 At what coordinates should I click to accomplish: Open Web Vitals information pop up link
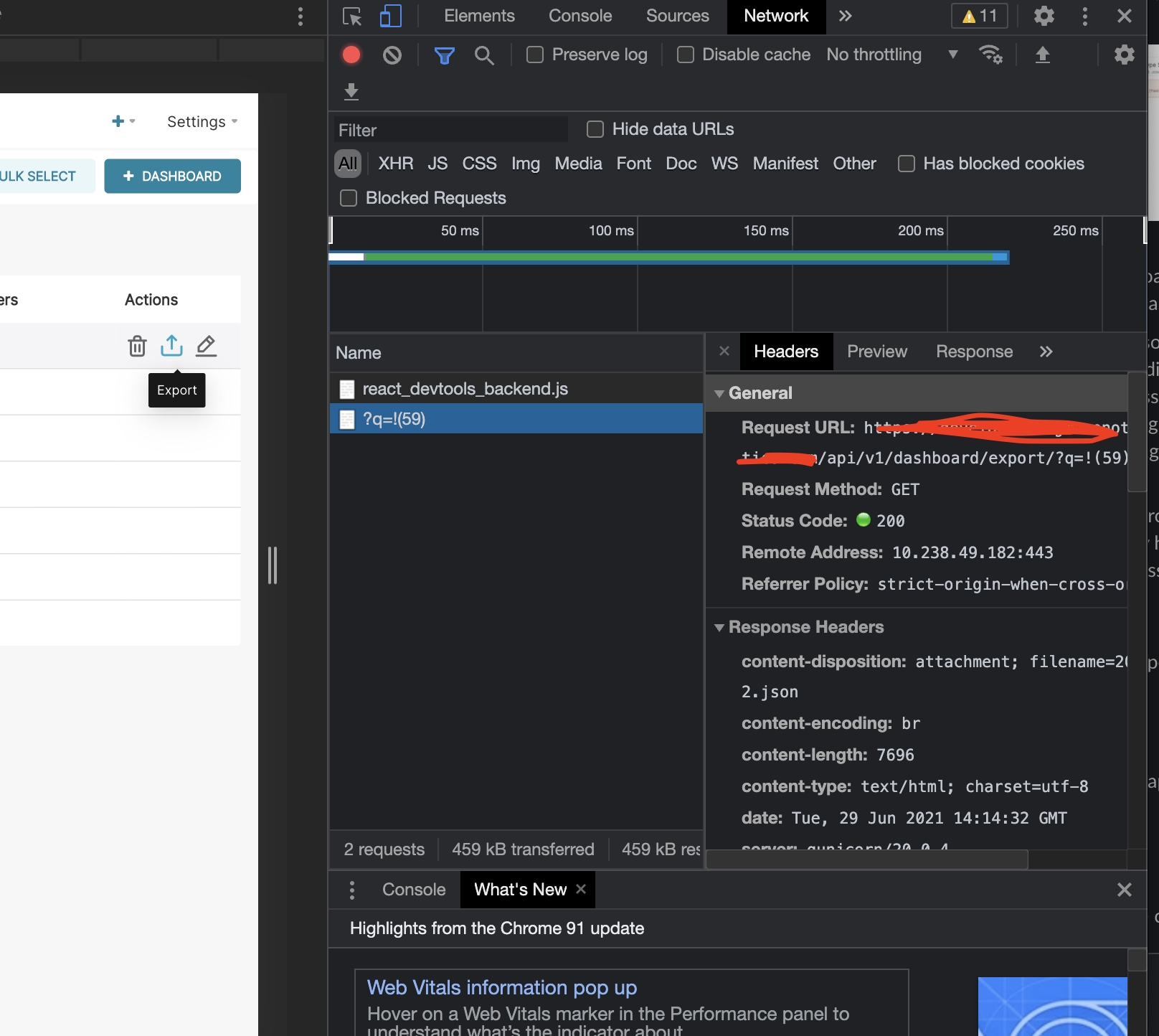click(x=502, y=988)
